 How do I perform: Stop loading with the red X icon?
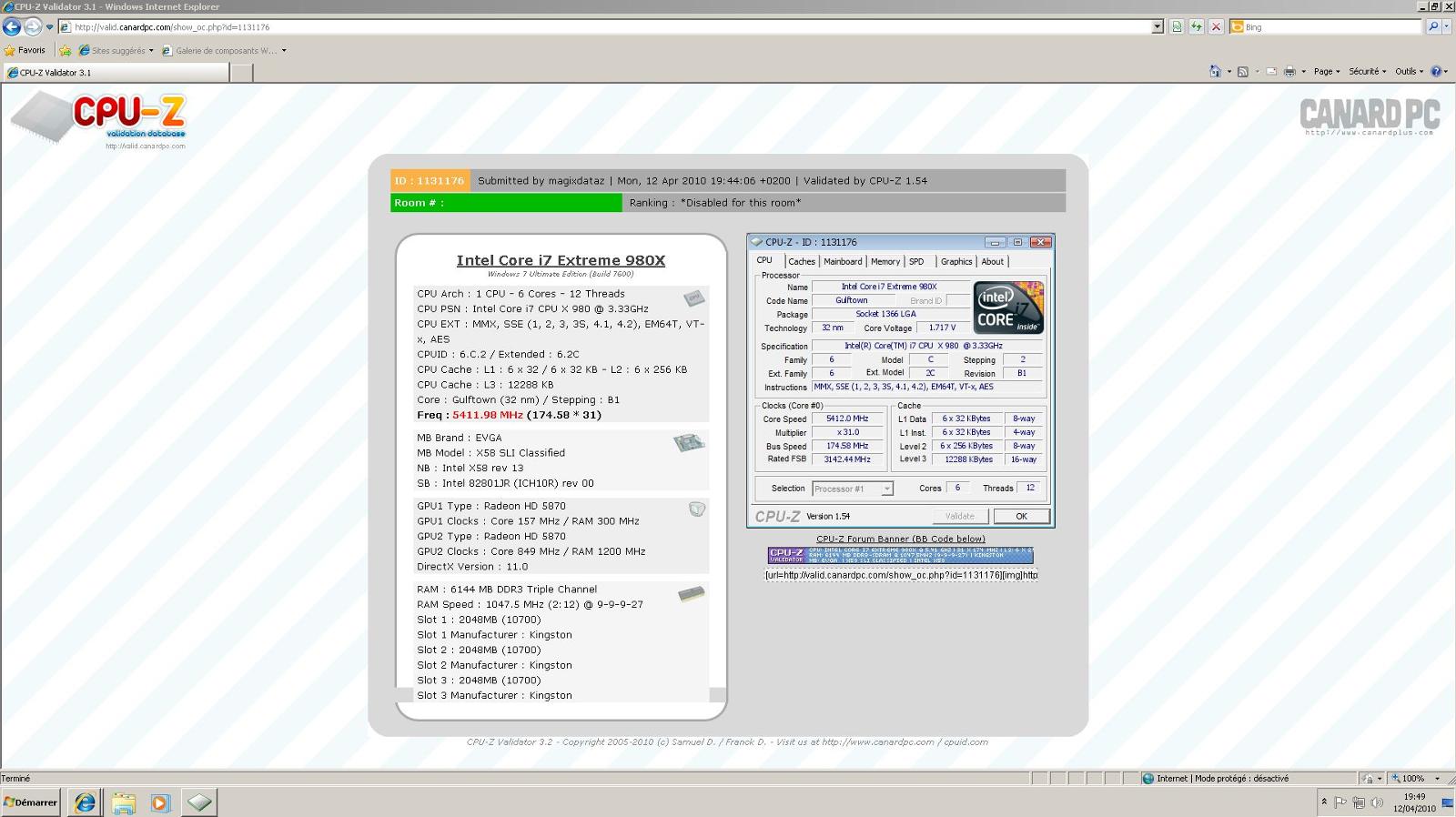1216,27
